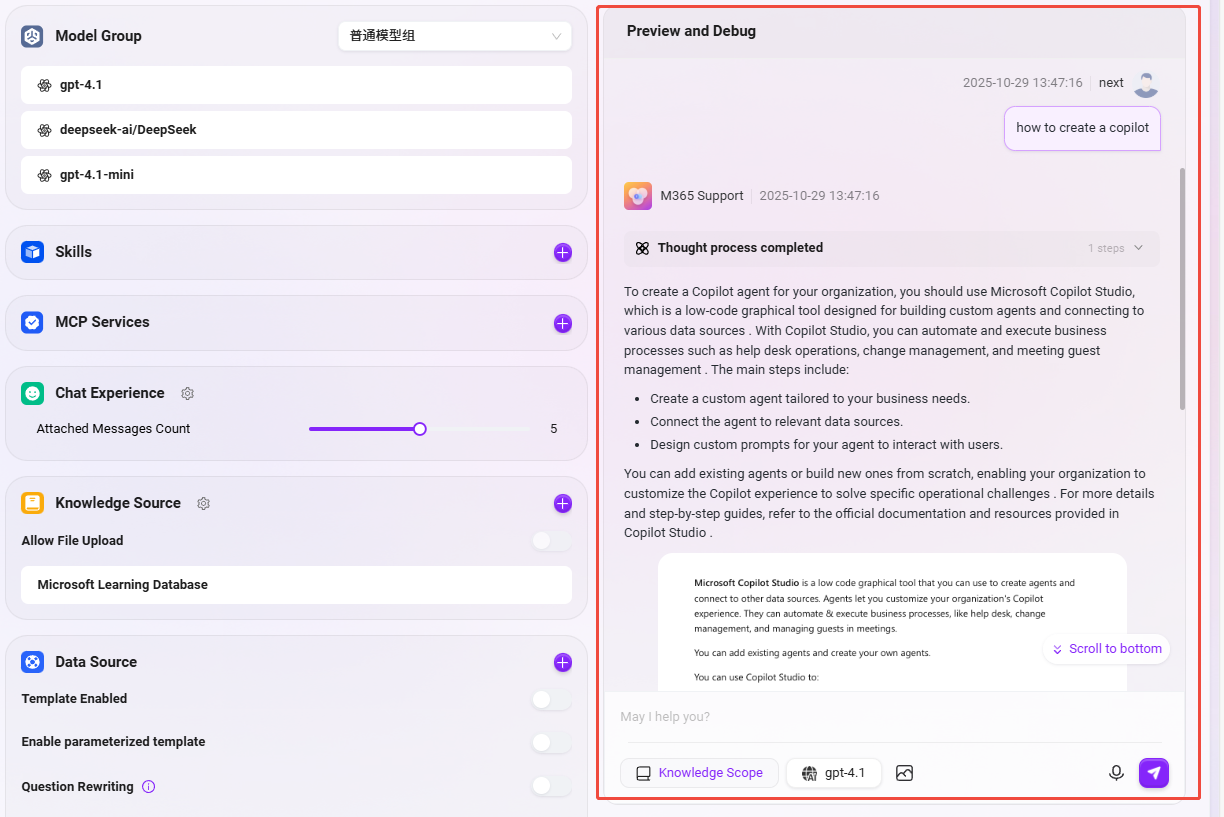This screenshot has width=1224, height=817.
Task: Turn on Question Rewriting switch
Action: click(551, 786)
